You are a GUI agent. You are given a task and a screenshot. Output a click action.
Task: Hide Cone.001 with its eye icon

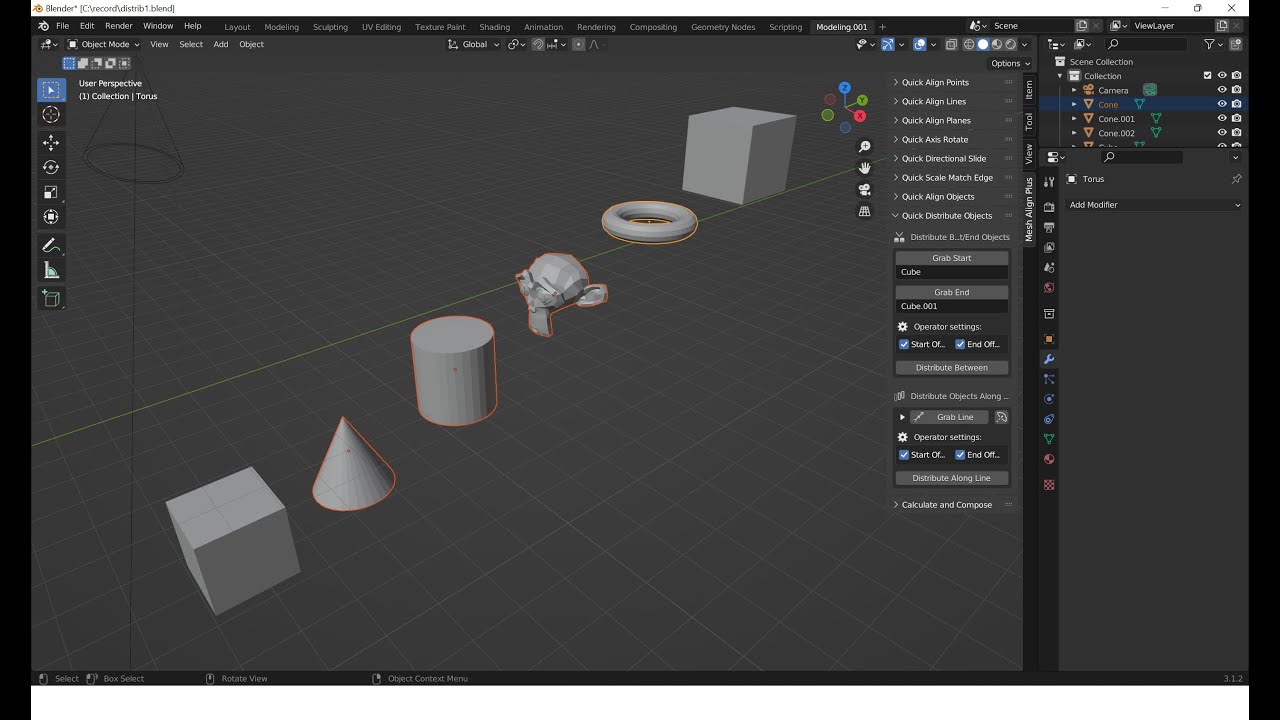1222,118
